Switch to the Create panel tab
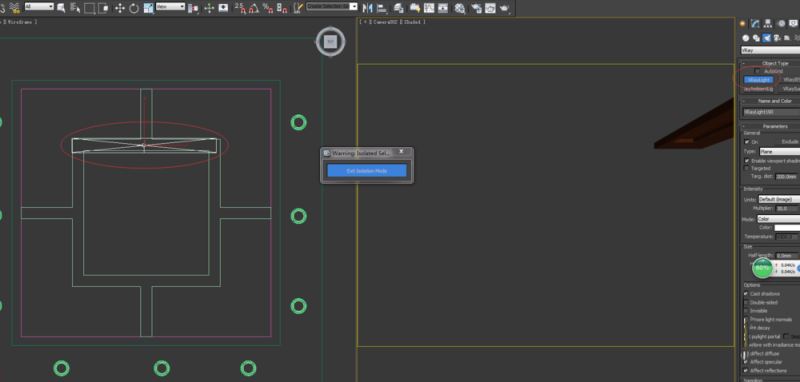This screenshot has width=800, height=382. click(x=742, y=23)
